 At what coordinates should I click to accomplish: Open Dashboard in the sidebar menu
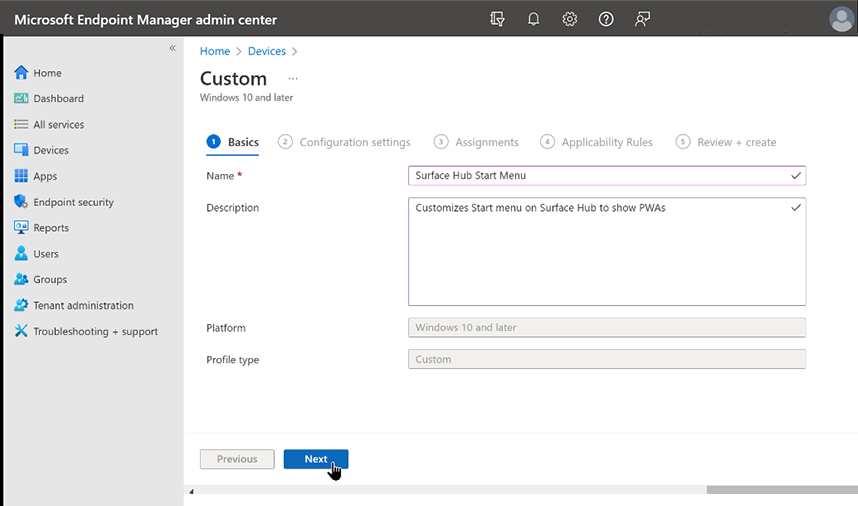tap(59, 98)
